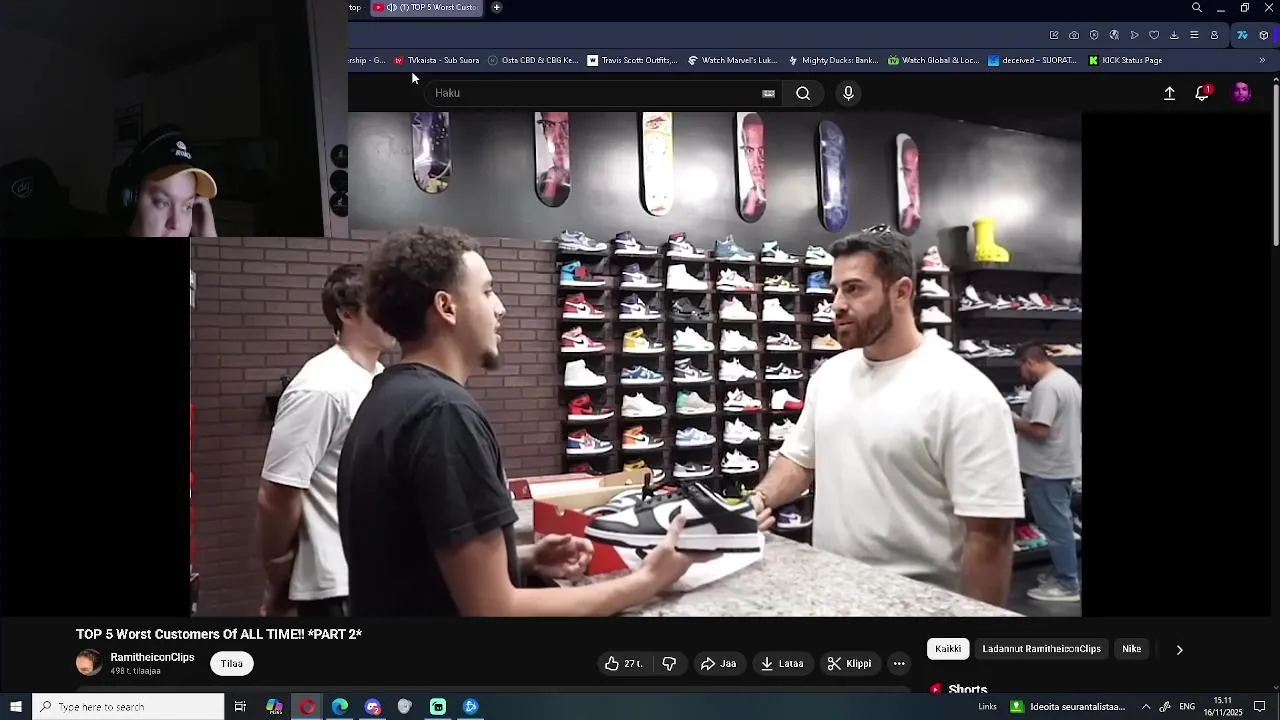Open the YouTube account avatar menu
Image resolution: width=1280 pixels, height=720 pixels.
(1241, 93)
